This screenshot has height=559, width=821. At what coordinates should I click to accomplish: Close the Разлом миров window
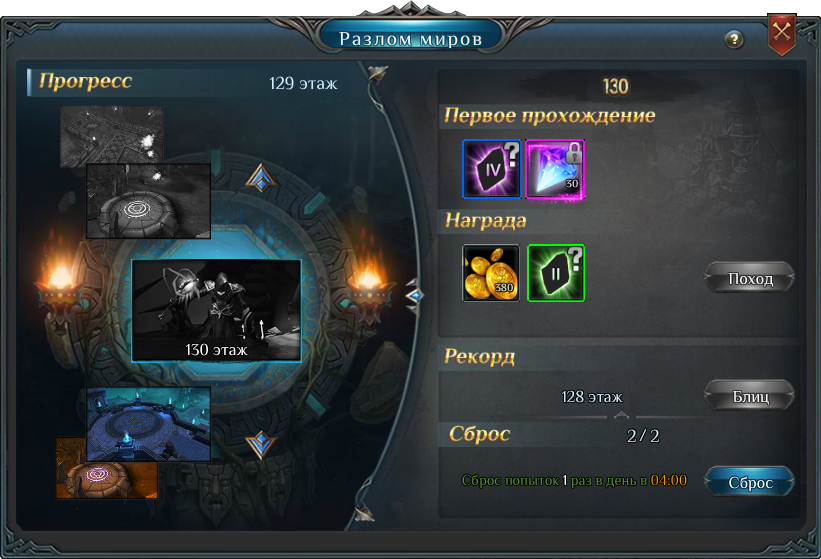point(781,34)
